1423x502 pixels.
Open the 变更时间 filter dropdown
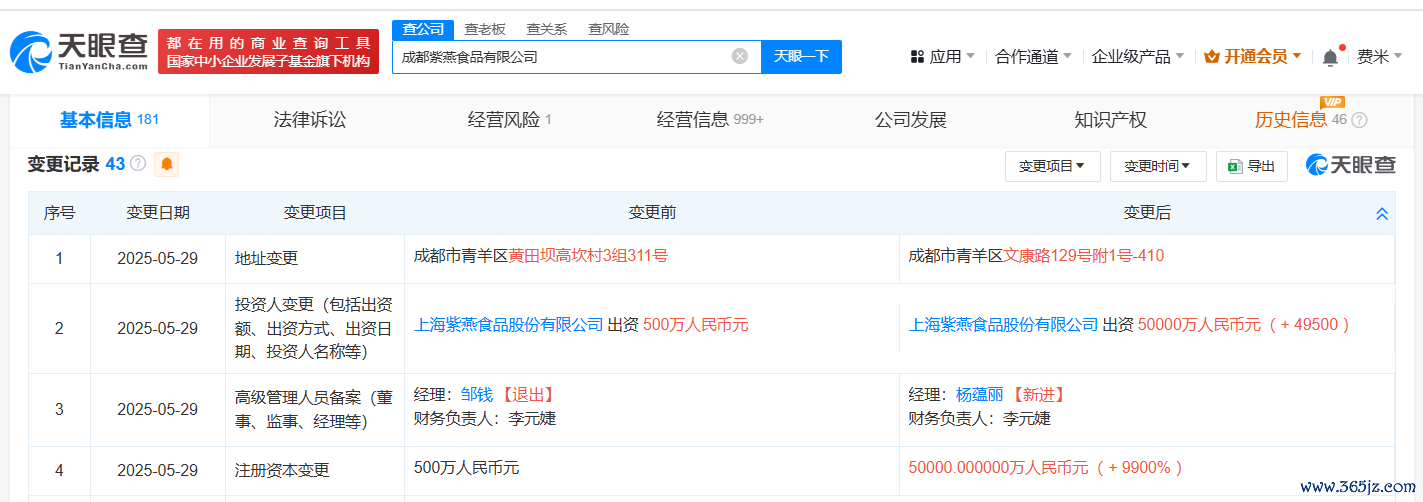pyautogui.click(x=1157, y=166)
